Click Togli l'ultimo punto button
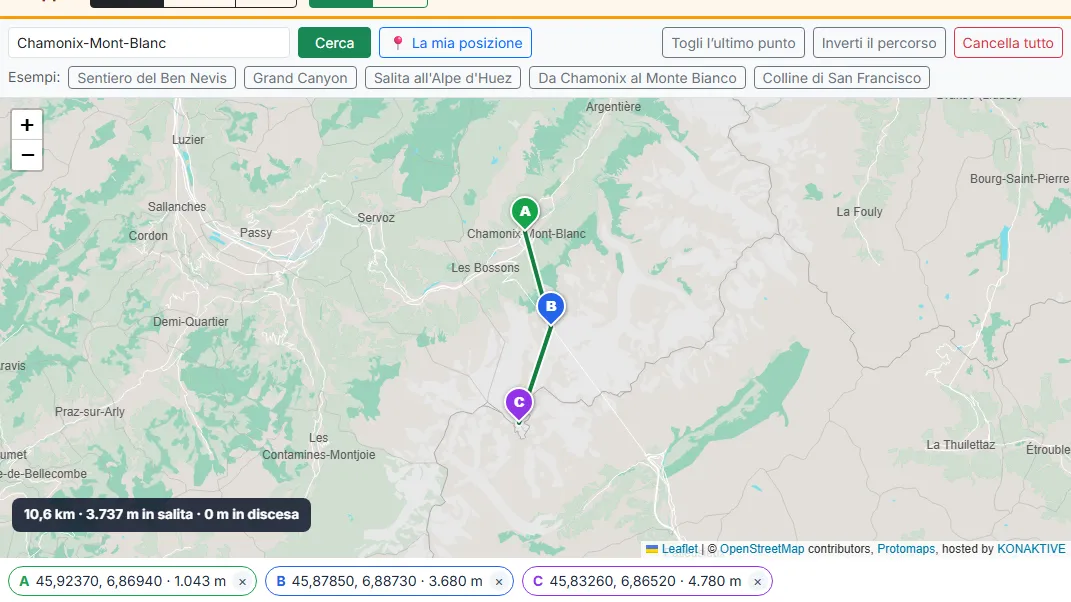Image resolution: width=1071 pixels, height=602 pixels. (733, 43)
